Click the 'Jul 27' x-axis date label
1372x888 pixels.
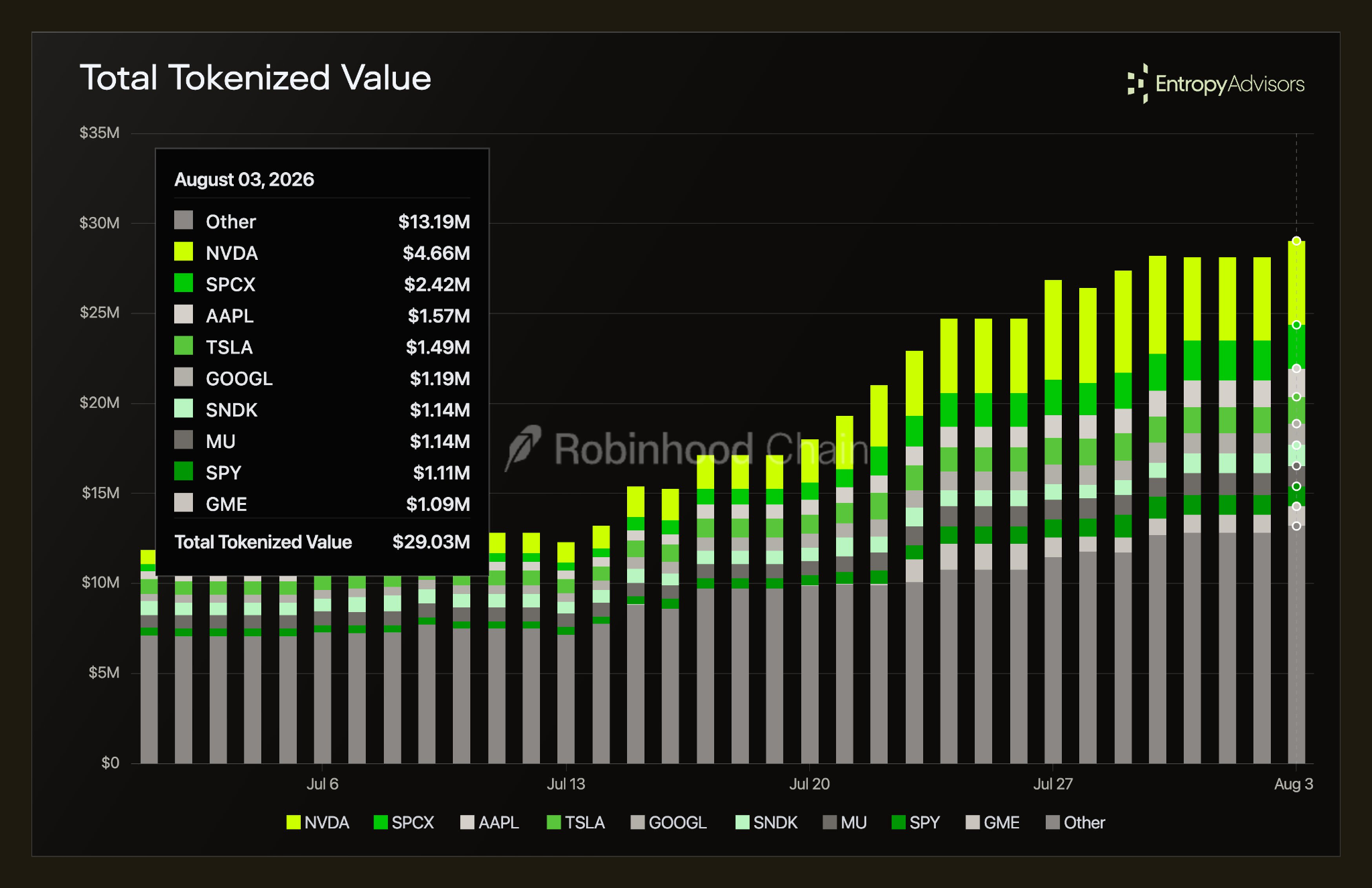pyautogui.click(x=1053, y=784)
